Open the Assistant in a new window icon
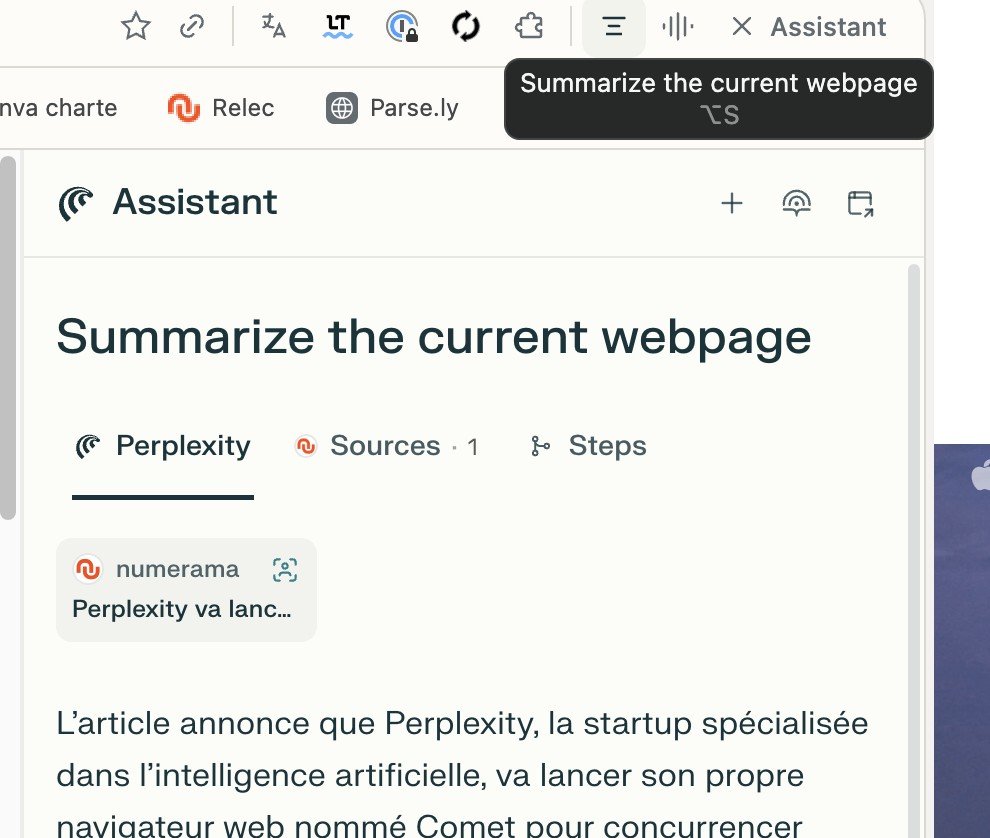The width and height of the screenshot is (990, 838). click(x=861, y=203)
